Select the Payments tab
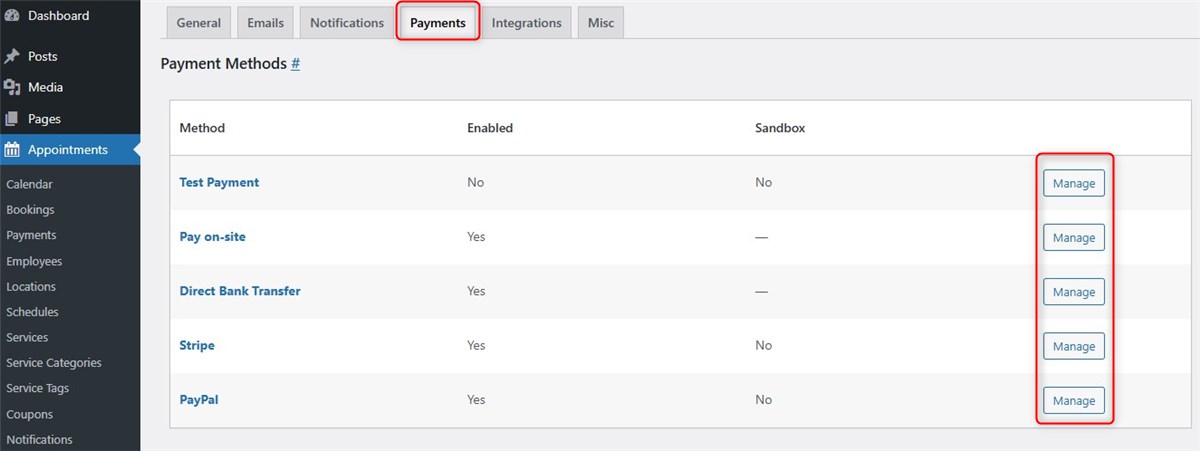The image size is (1200, 451). [x=438, y=23]
